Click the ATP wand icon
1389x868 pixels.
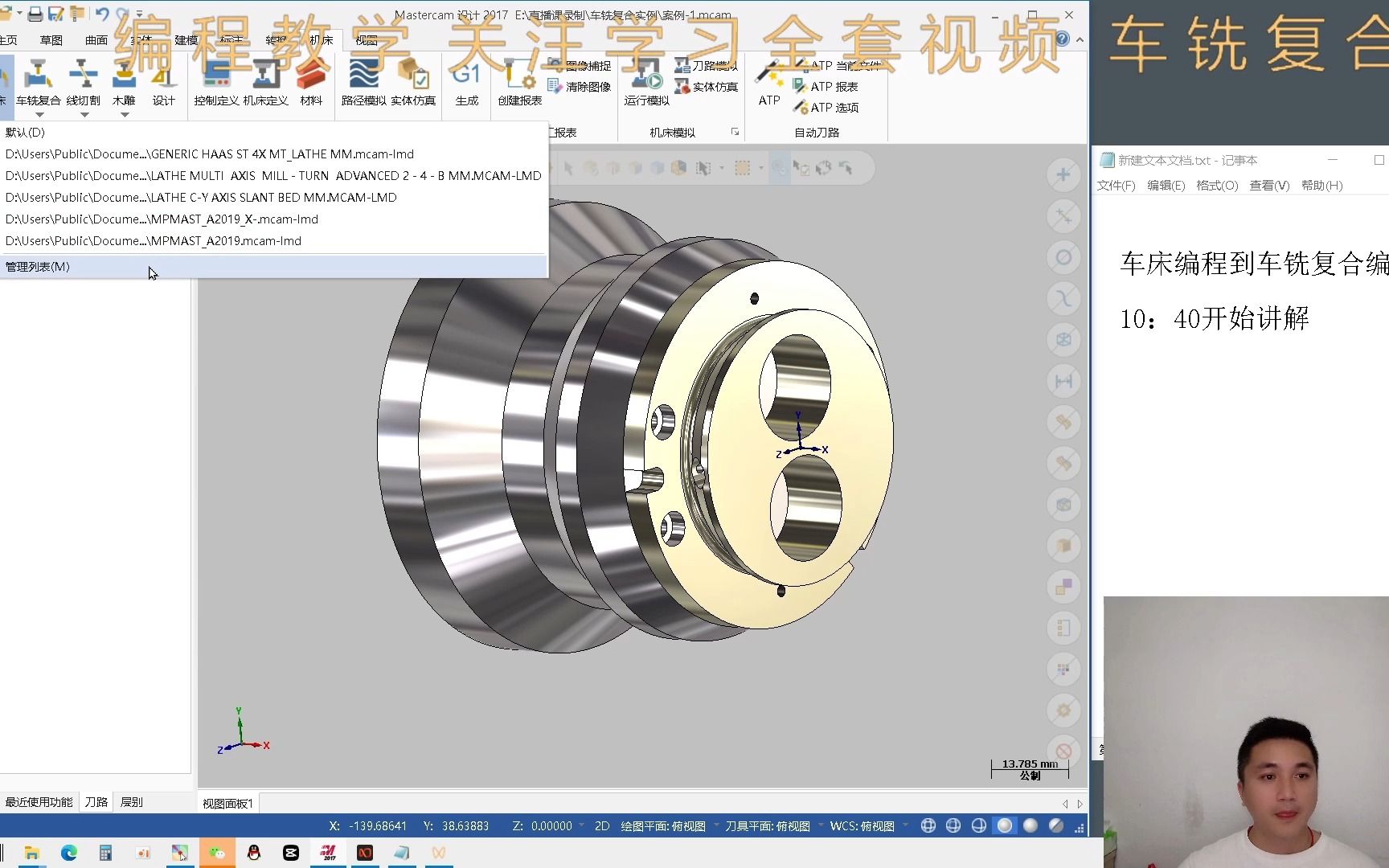pos(769,84)
